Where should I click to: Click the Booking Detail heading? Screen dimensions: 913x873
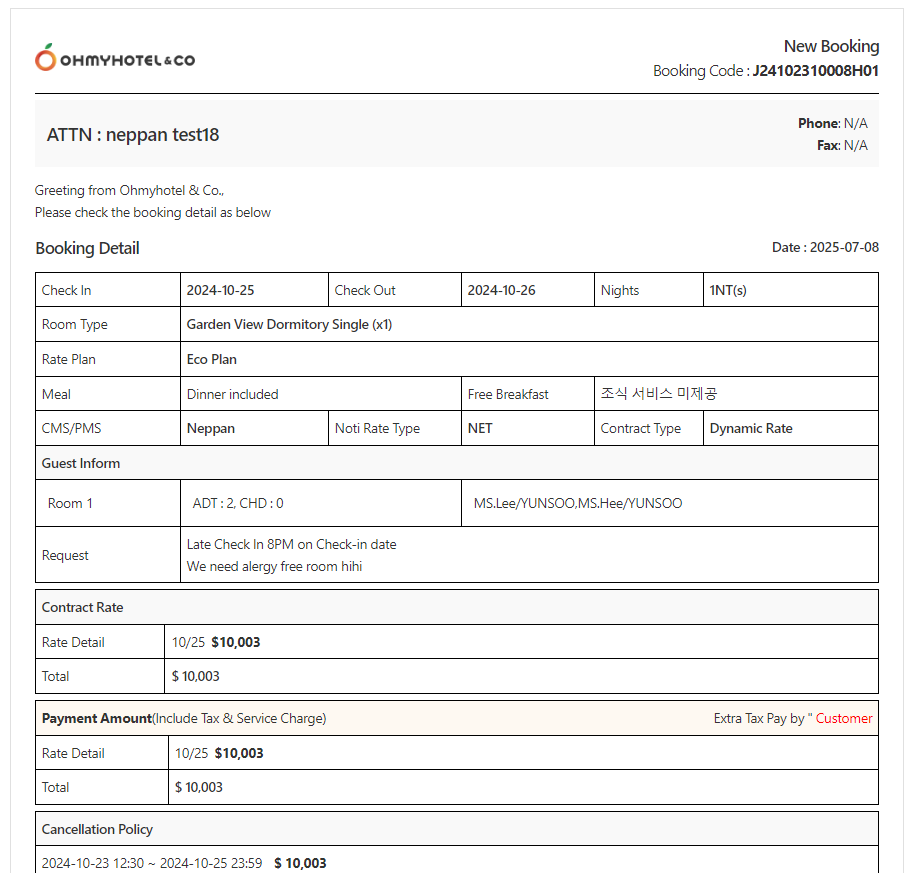[87, 248]
